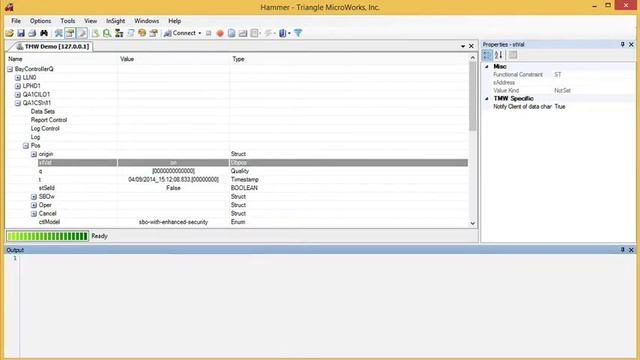Image resolution: width=640 pixels, height=360 pixels.
Task: Switch Properties to Alphabetical sort
Action: pos(498,55)
